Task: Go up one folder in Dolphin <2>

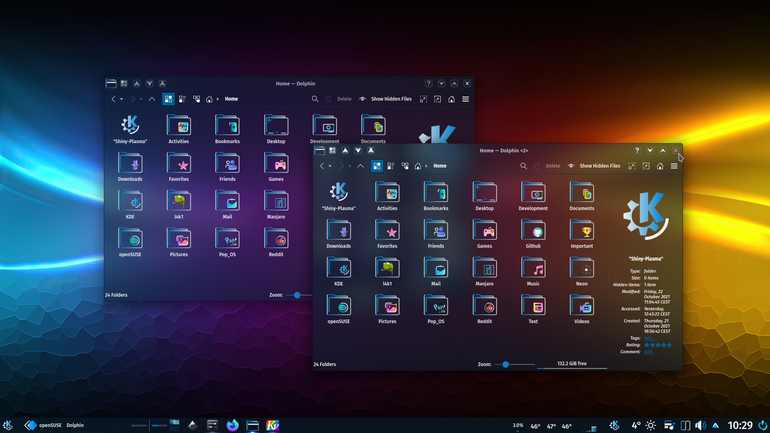Action: (x=360, y=166)
